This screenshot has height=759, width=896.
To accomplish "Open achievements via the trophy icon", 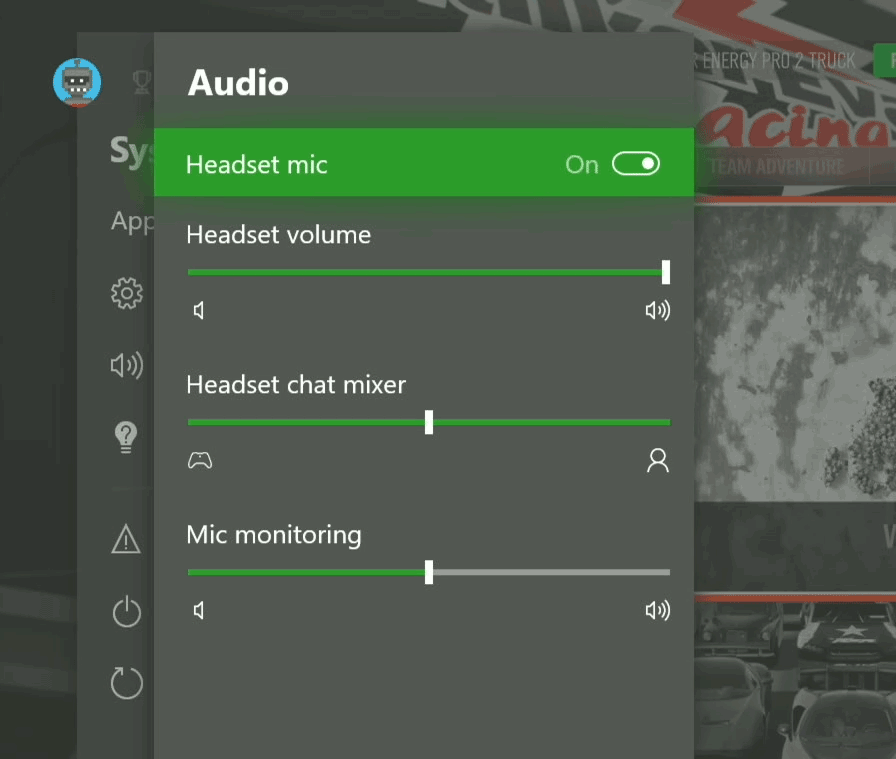I will (x=141, y=82).
